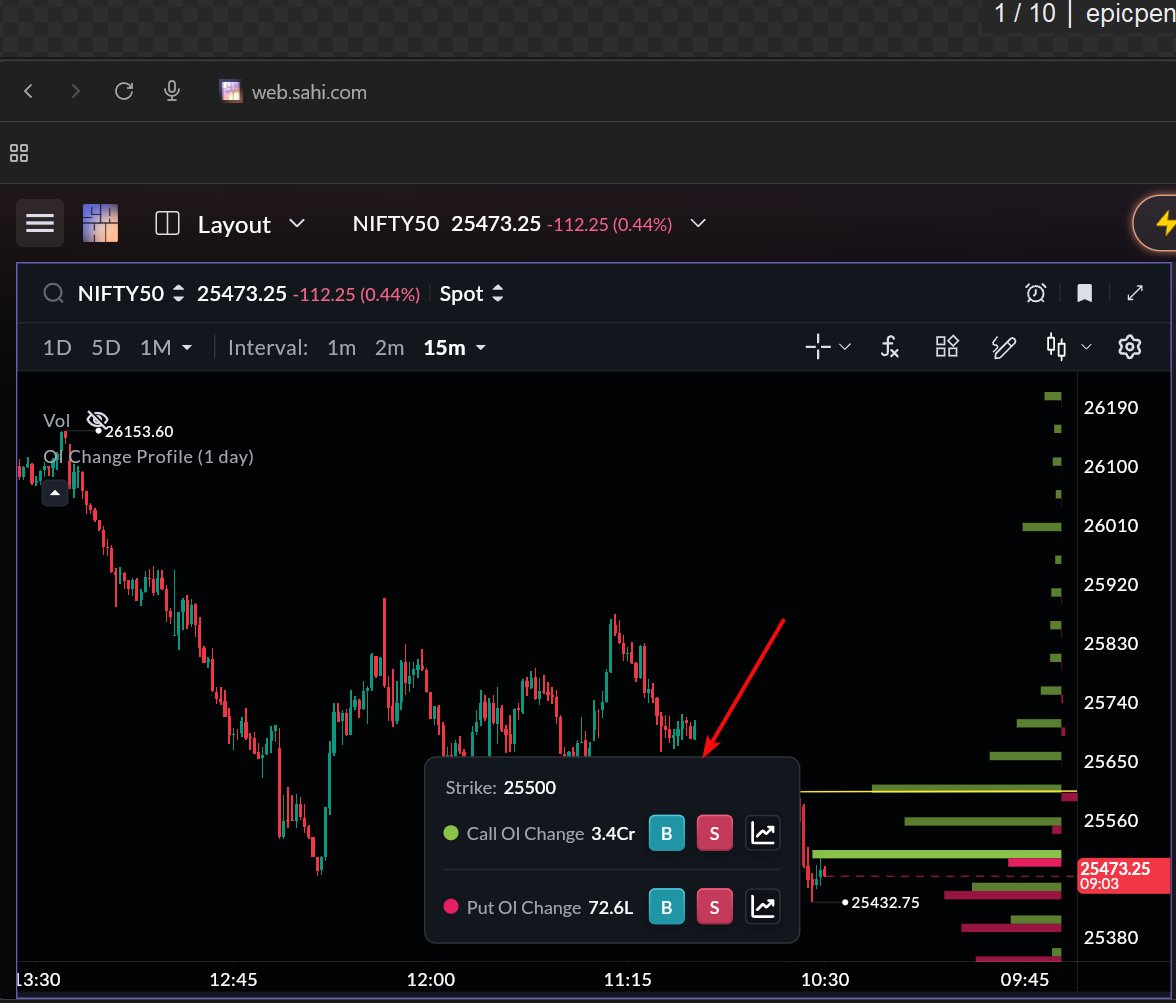This screenshot has height=1003, width=1176.
Task: Go forward with browser forward arrow
Action: tap(75, 92)
